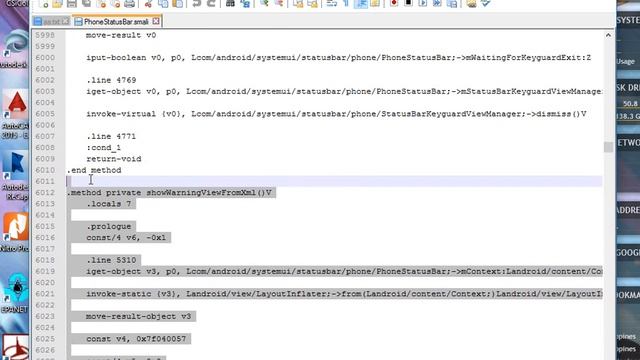
Task: Play back the recorded macro
Action: click(x=423, y=4)
